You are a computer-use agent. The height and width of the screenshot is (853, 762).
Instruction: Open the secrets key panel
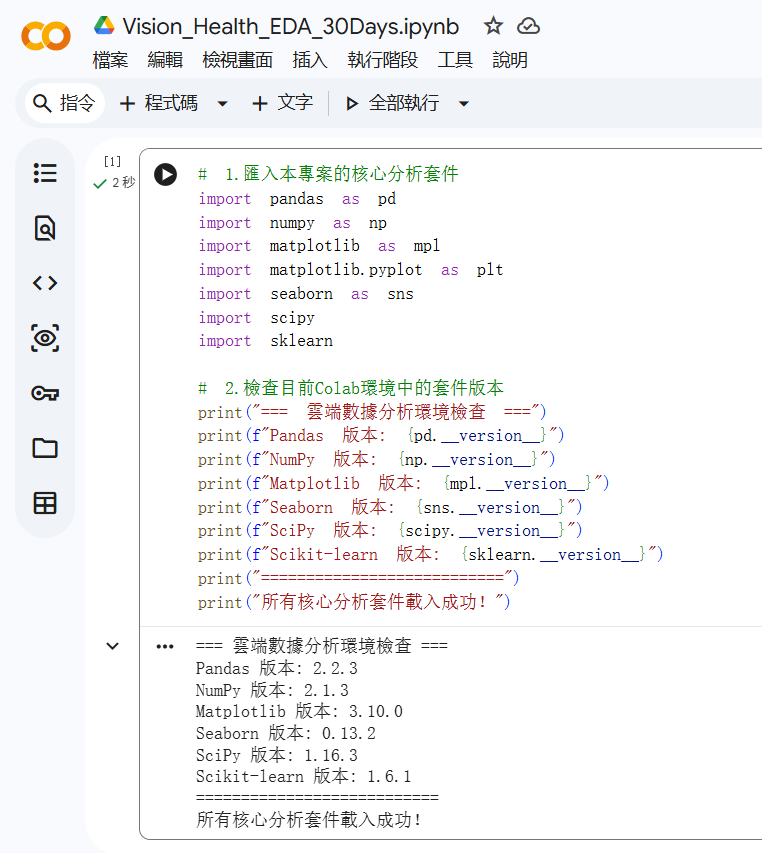[45, 393]
